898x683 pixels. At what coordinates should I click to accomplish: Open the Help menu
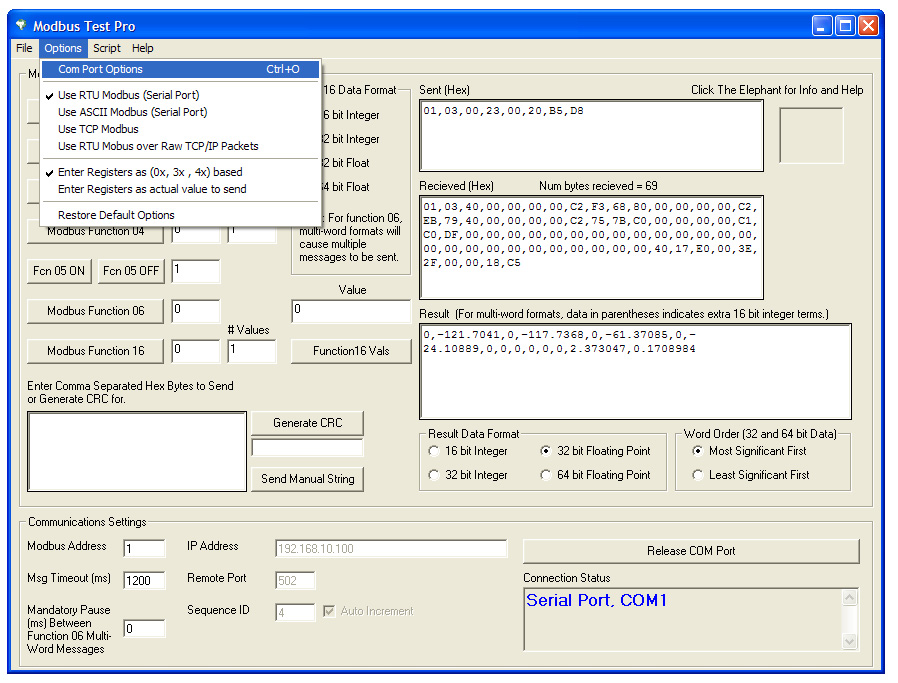[x=143, y=48]
